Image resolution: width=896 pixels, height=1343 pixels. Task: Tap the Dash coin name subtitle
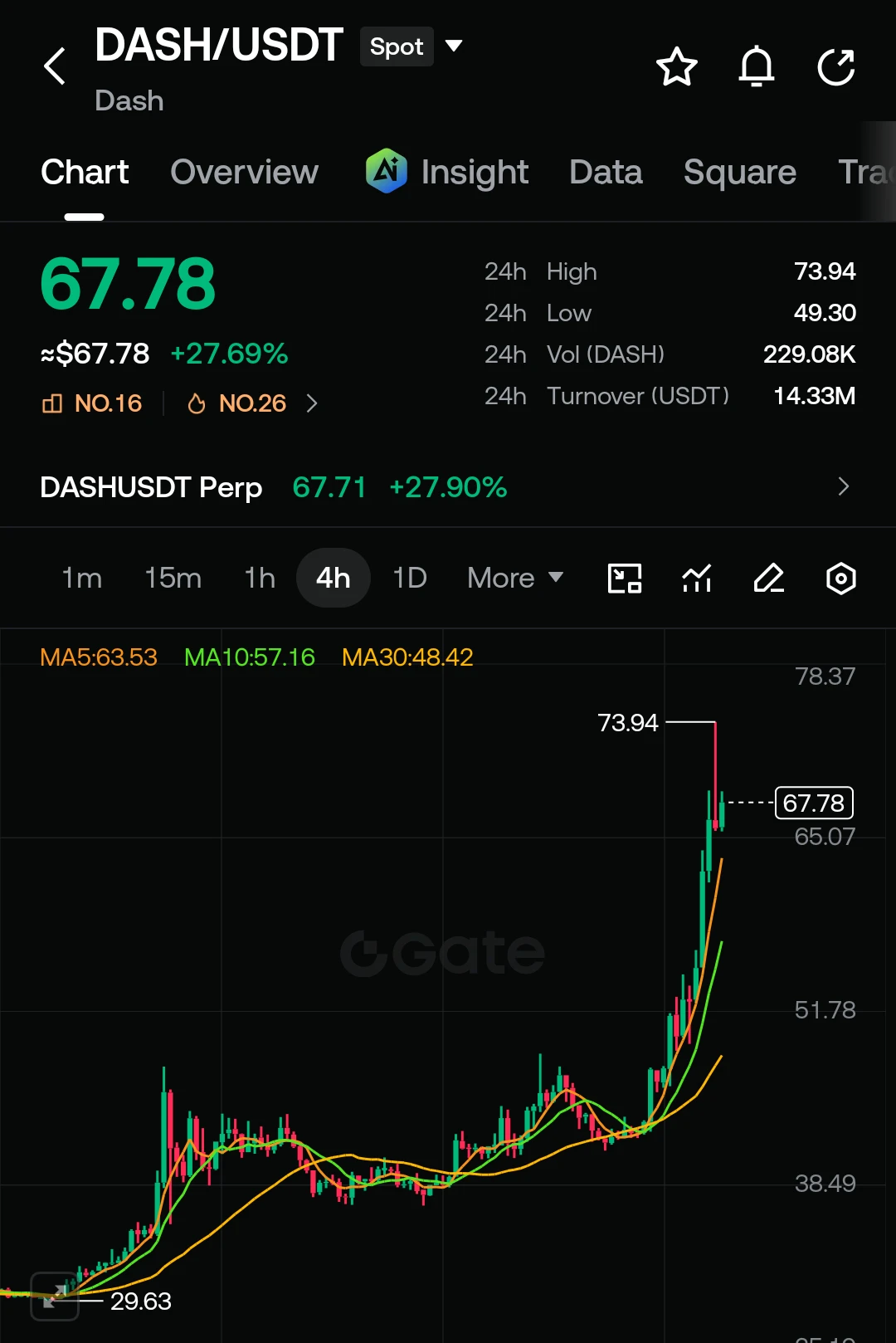(x=129, y=100)
